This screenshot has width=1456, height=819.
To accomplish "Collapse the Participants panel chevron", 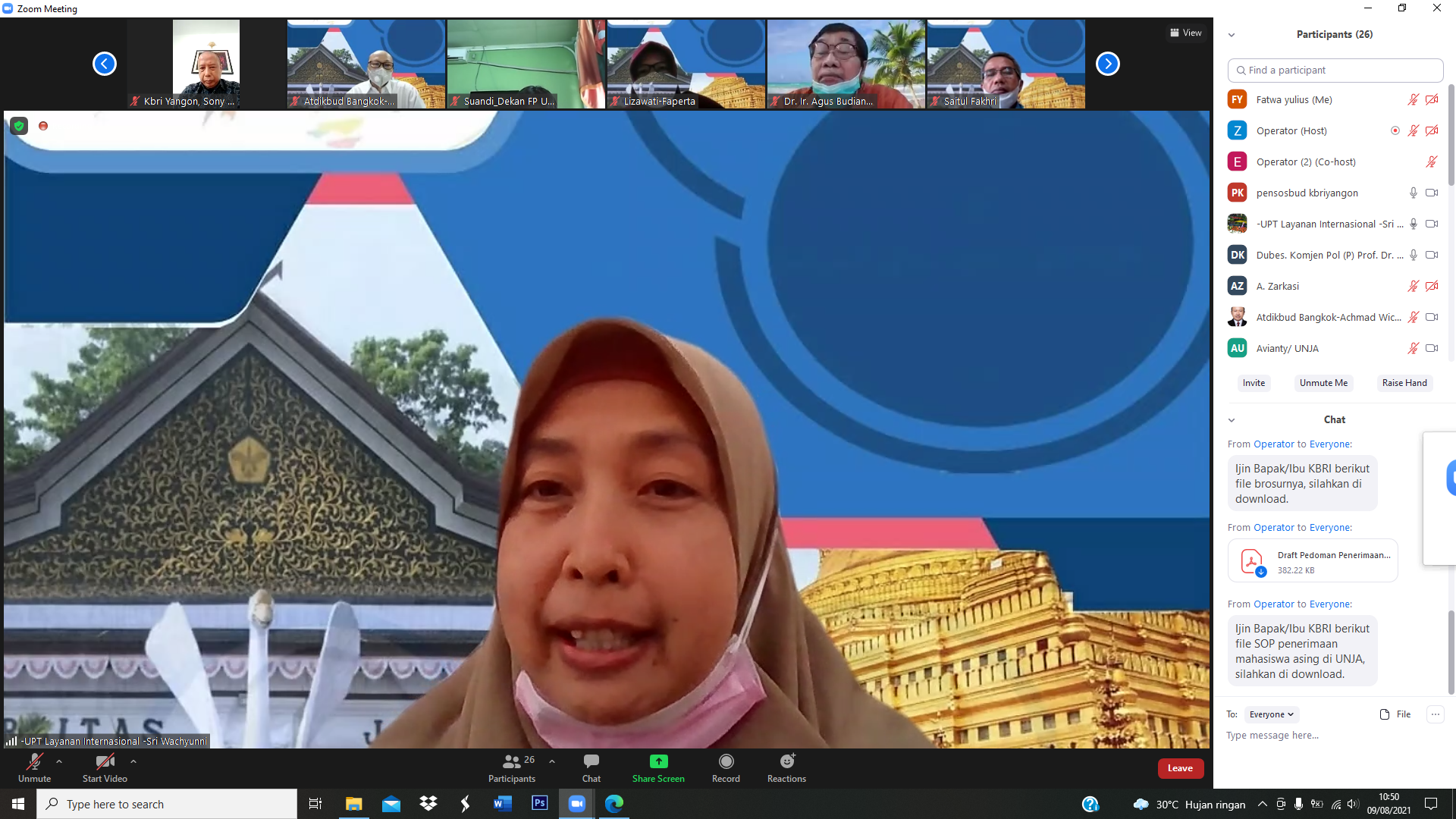I will (x=1232, y=35).
